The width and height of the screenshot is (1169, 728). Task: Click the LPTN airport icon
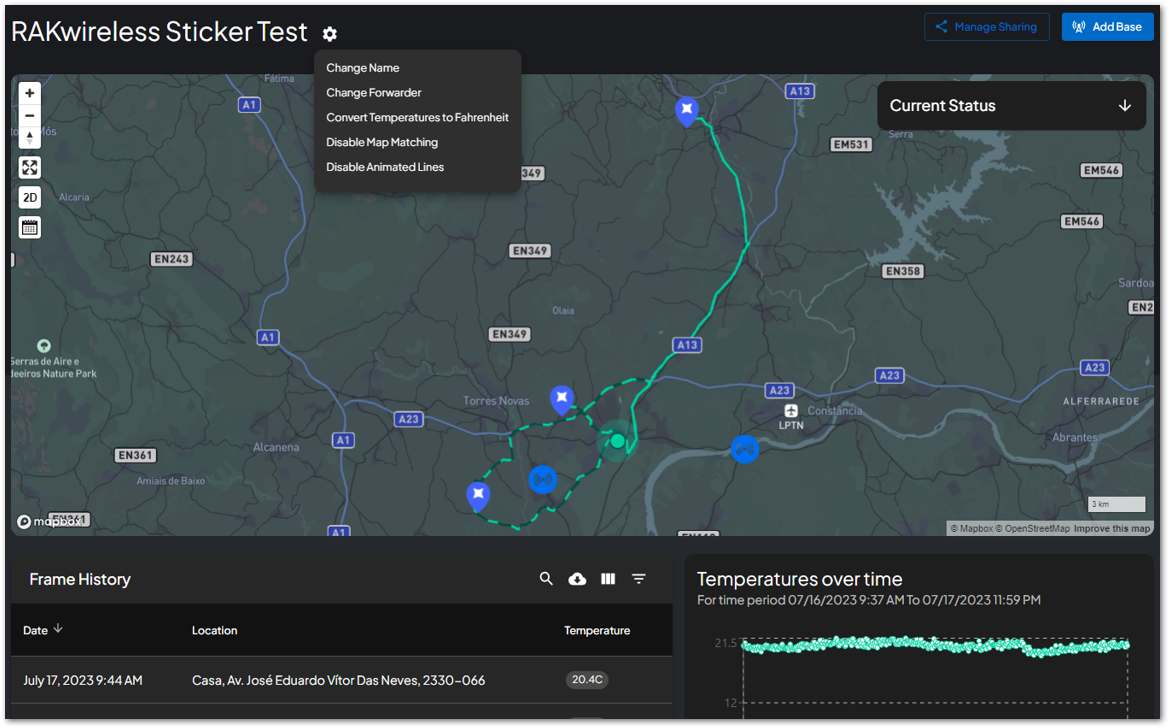791,411
